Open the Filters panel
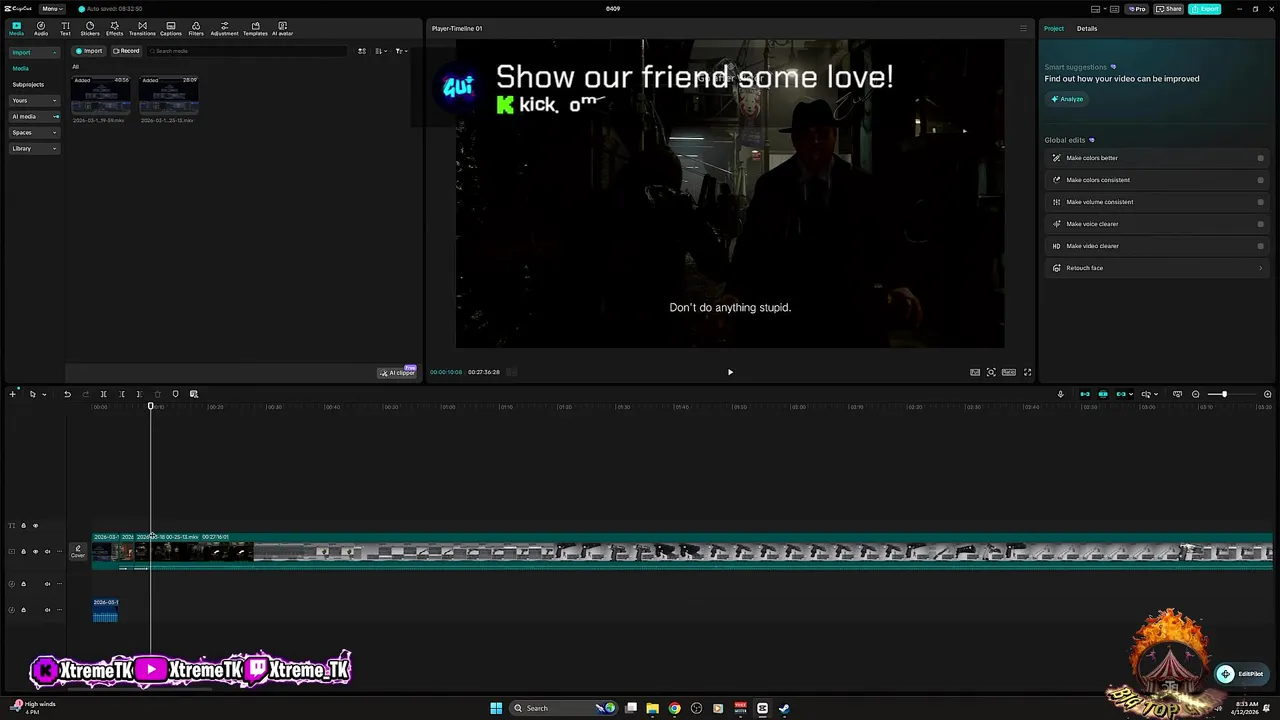This screenshot has width=1280, height=720. [196, 28]
